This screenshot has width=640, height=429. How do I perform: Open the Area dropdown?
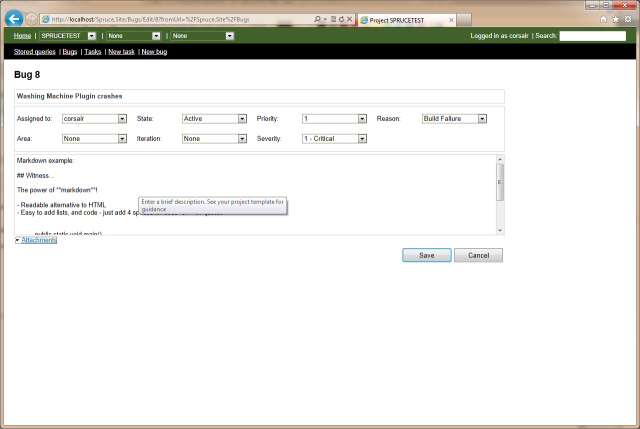[x=94, y=139]
